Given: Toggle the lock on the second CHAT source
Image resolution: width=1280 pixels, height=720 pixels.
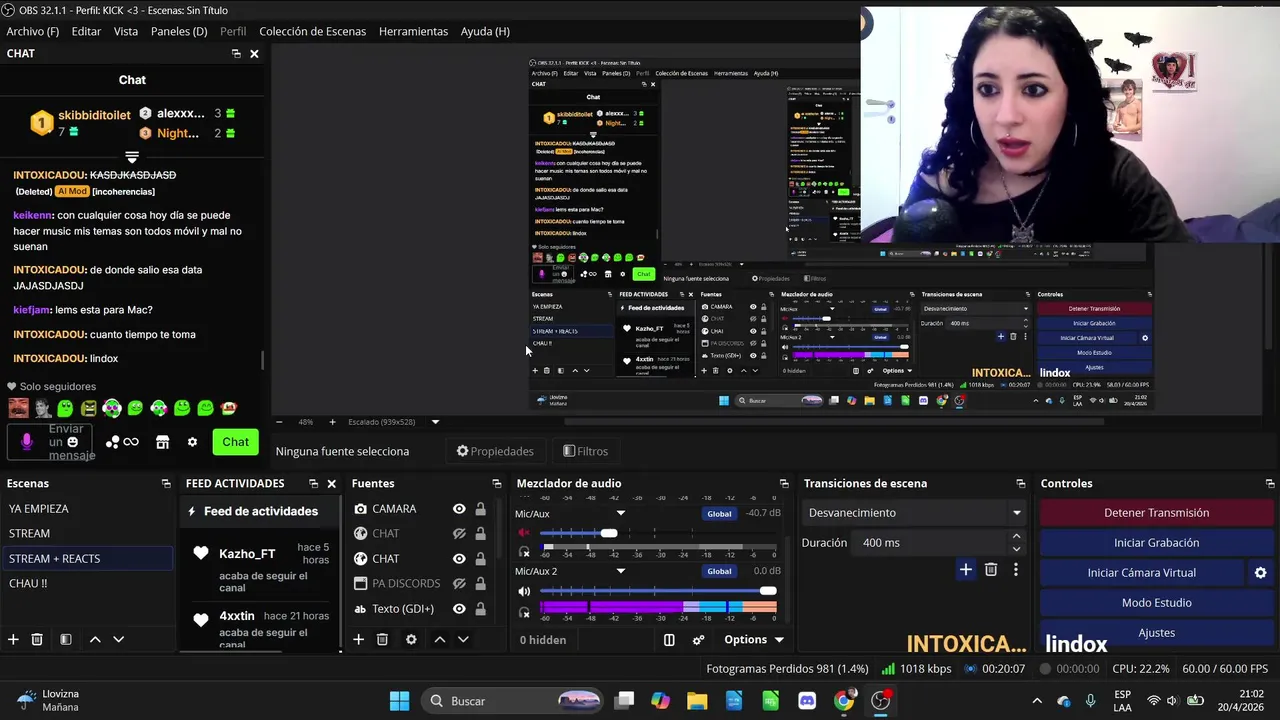Looking at the screenshot, I should pos(481,559).
